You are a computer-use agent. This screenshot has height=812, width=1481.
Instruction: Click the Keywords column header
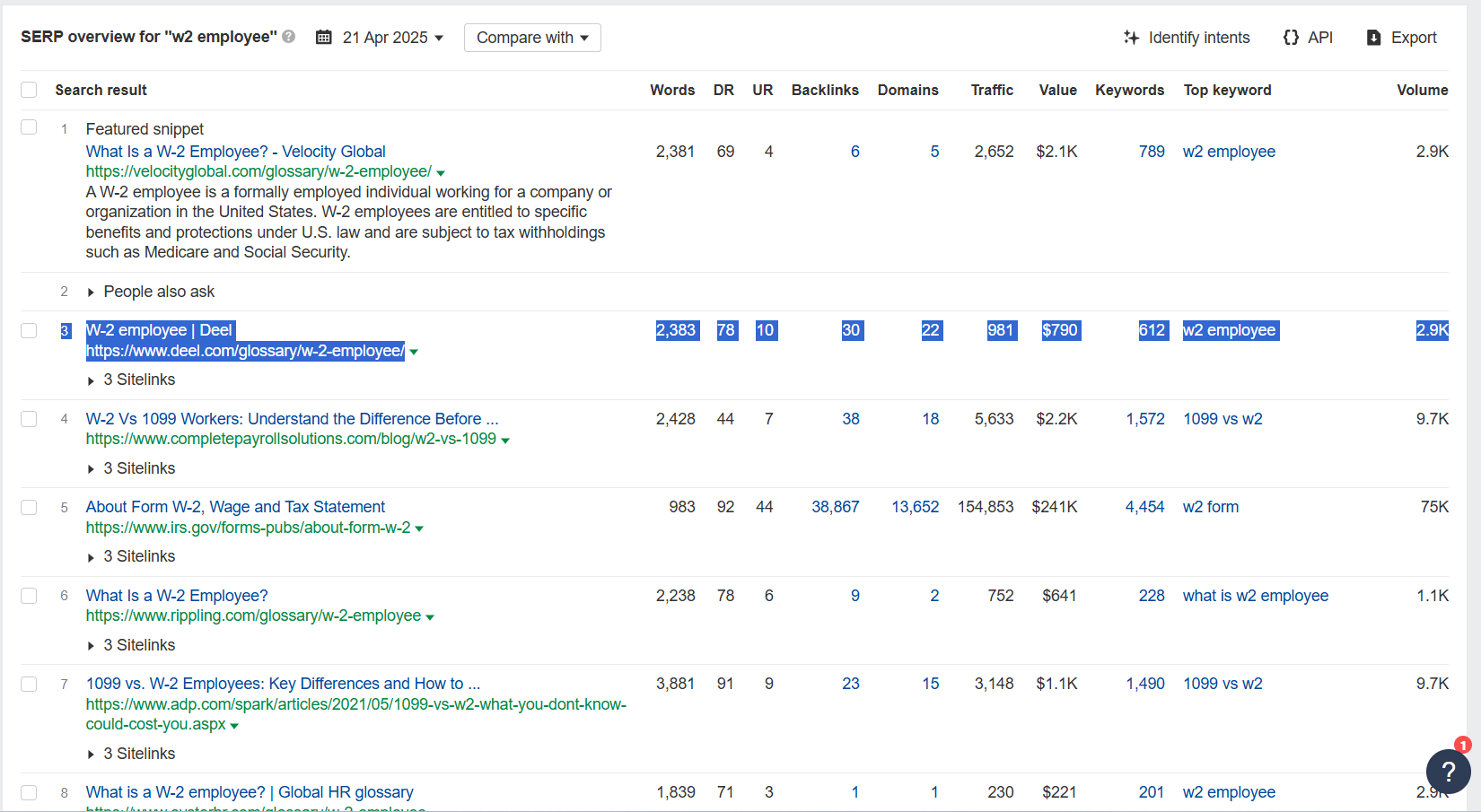click(x=1129, y=90)
